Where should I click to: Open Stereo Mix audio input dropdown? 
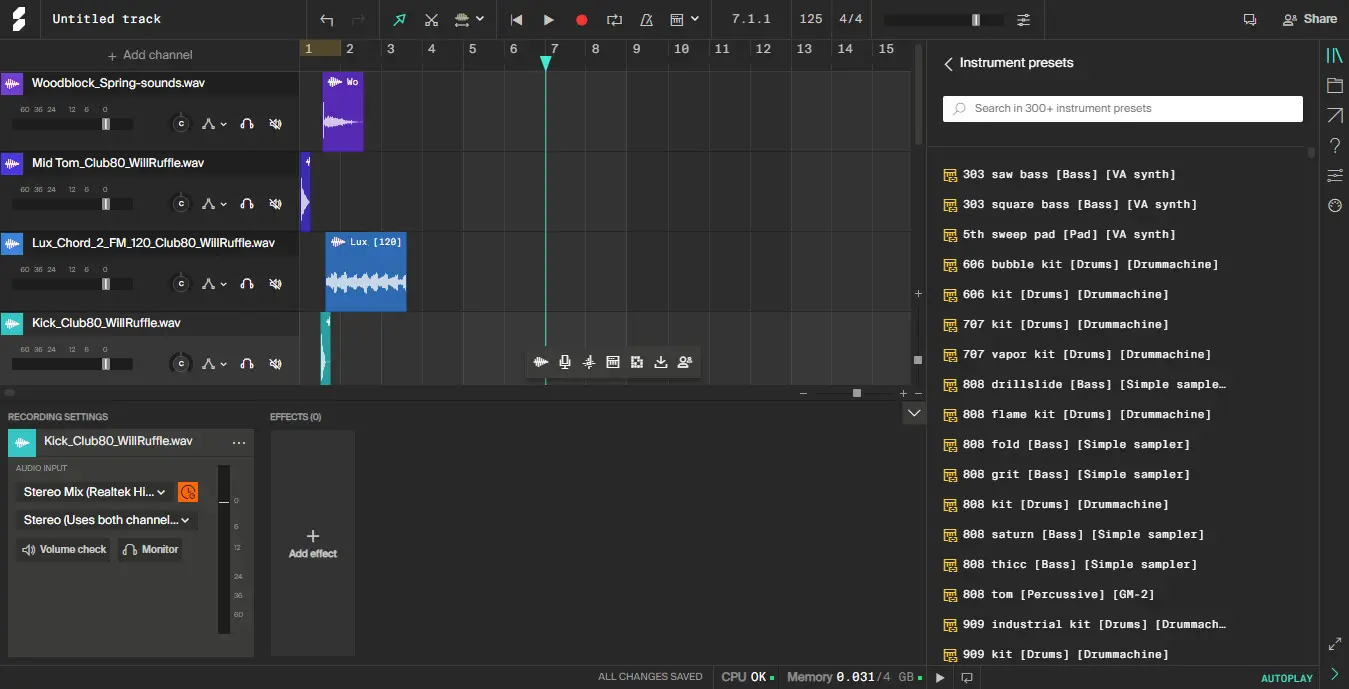point(94,492)
